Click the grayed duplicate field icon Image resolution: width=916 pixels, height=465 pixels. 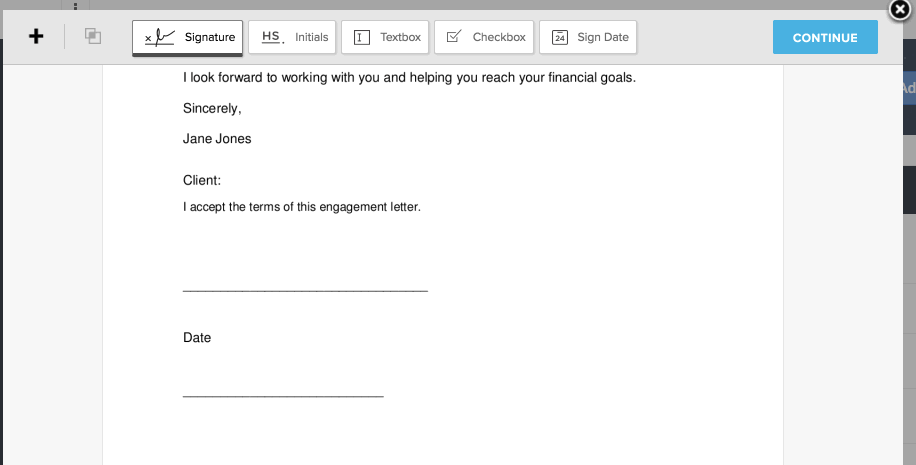pos(93,36)
